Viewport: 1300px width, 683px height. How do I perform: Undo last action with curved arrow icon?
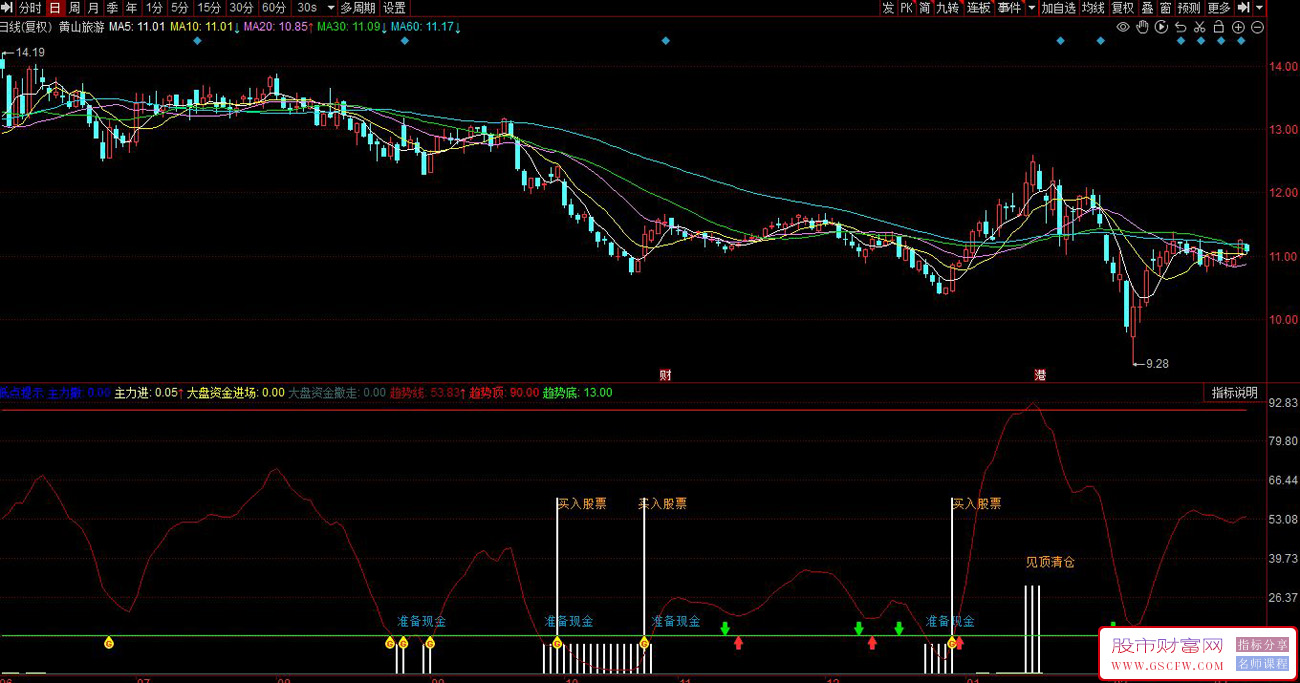pyautogui.click(x=1181, y=27)
